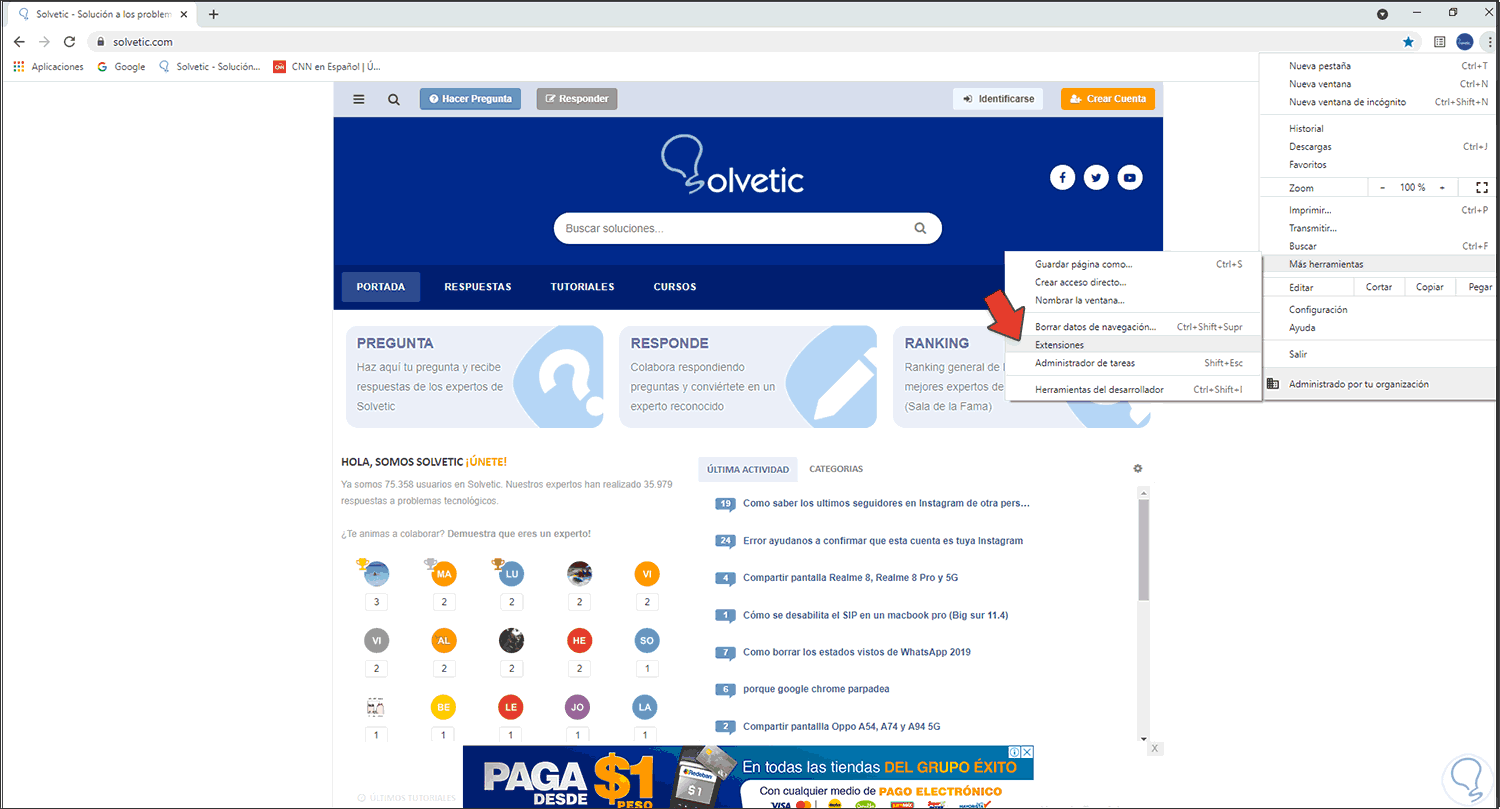
Task: Select Guardar página como
Action: click(1133, 264)
